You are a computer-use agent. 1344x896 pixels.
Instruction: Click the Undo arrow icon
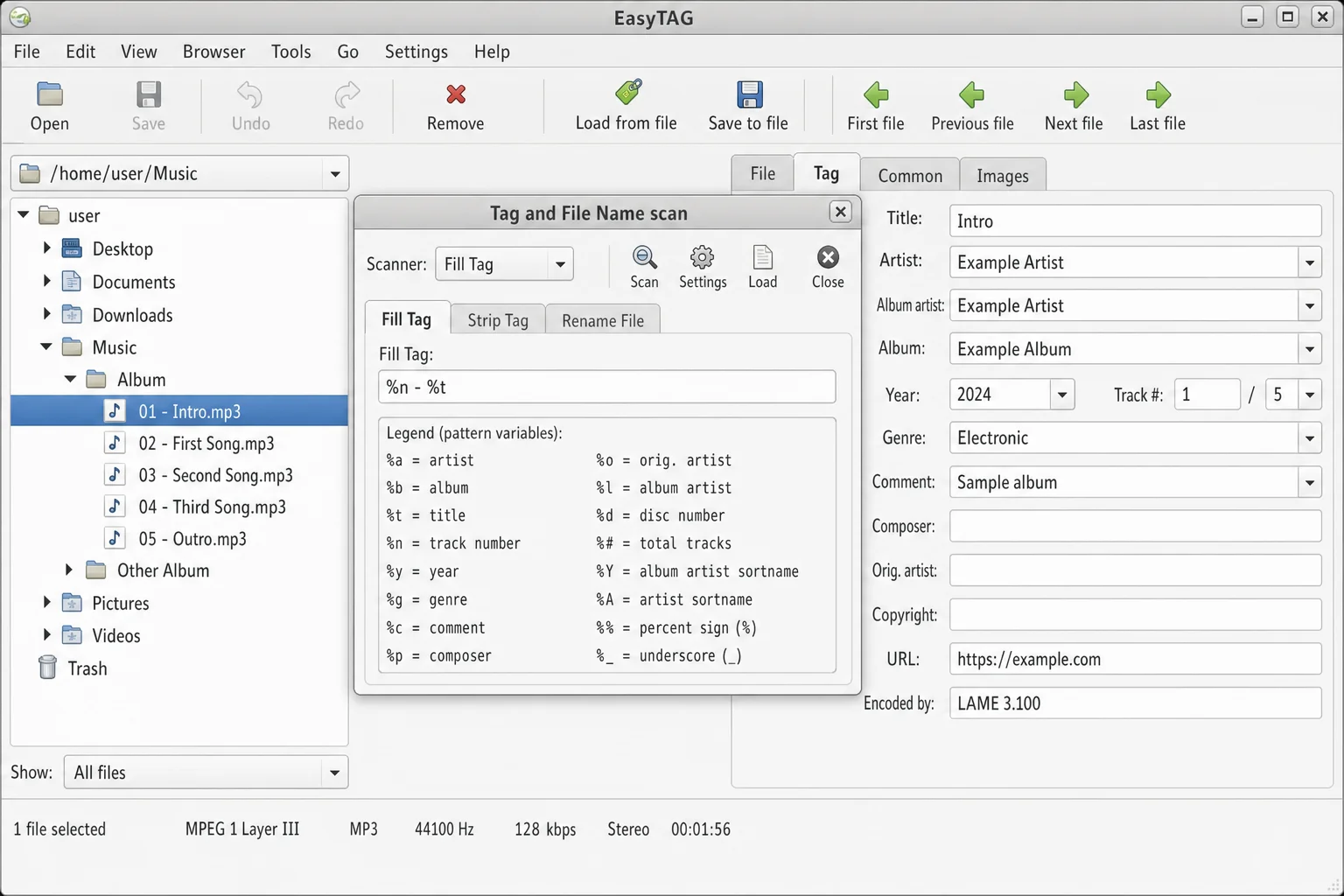point(250,94)
